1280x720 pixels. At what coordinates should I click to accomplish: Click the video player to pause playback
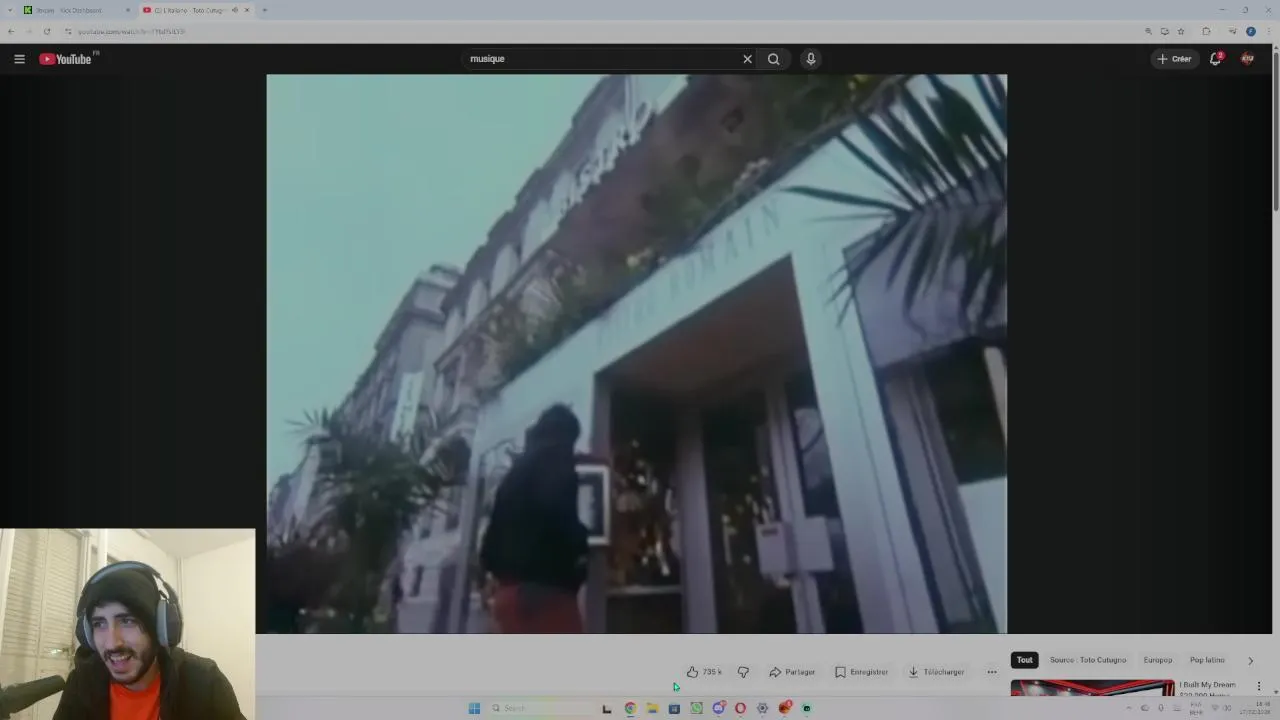click(x=637, y=354)
